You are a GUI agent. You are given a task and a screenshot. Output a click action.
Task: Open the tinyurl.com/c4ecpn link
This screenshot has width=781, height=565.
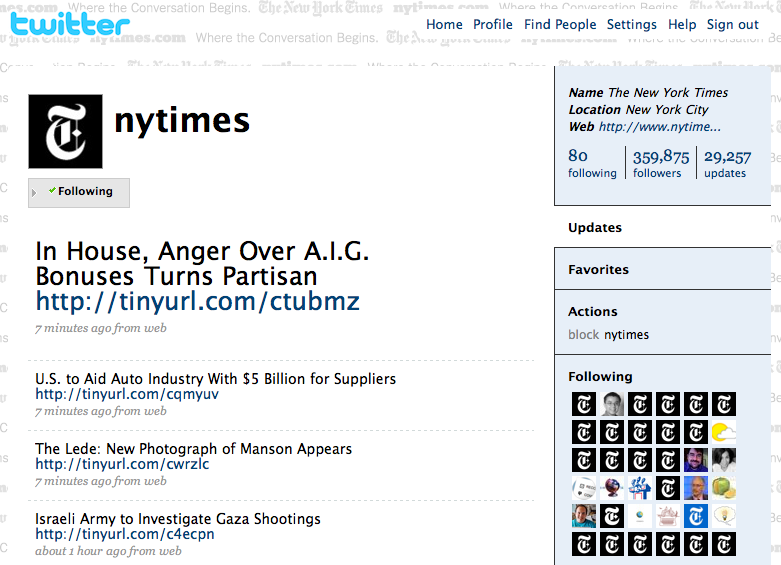point(125,534)
